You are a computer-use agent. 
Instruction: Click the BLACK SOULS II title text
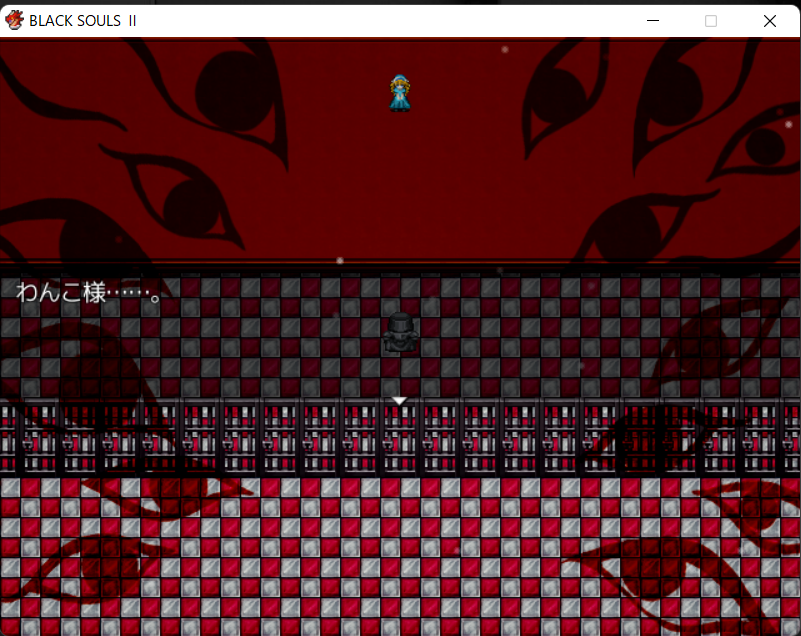83,21
